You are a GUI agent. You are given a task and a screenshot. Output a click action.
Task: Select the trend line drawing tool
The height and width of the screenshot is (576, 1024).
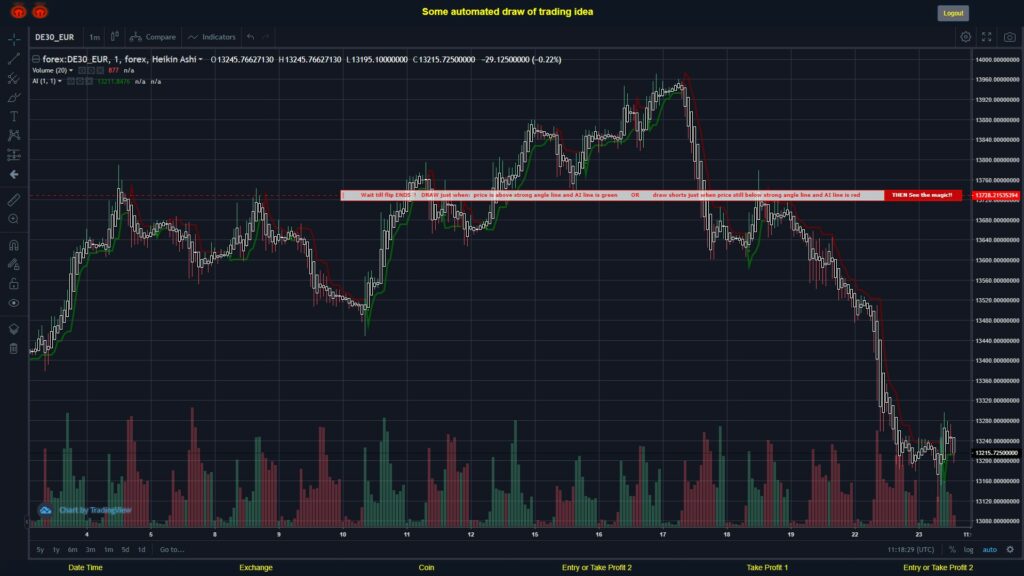pos(14,59)
